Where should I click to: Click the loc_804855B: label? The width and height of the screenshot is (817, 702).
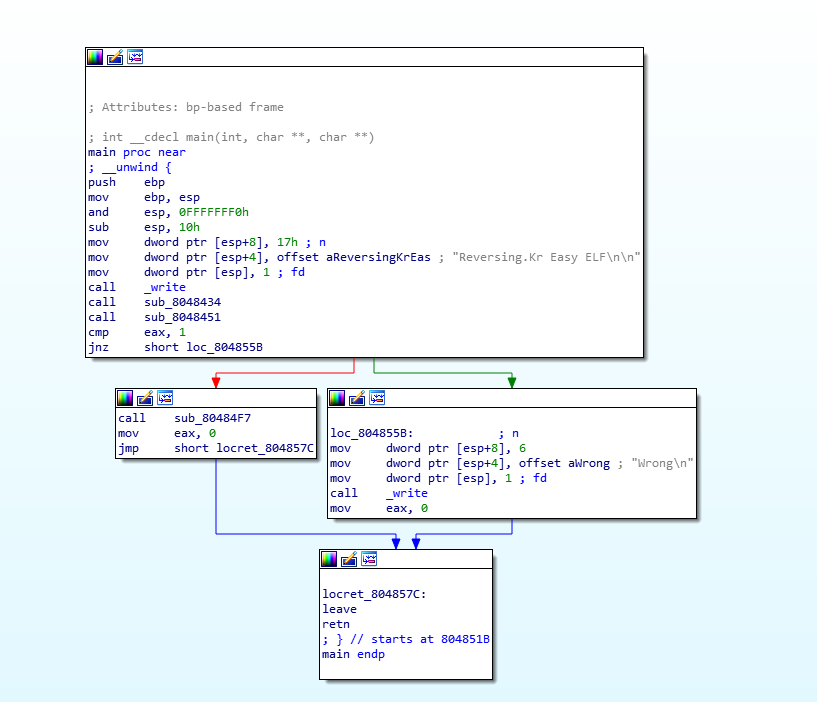pyautogui.click(x=372, y=433)
